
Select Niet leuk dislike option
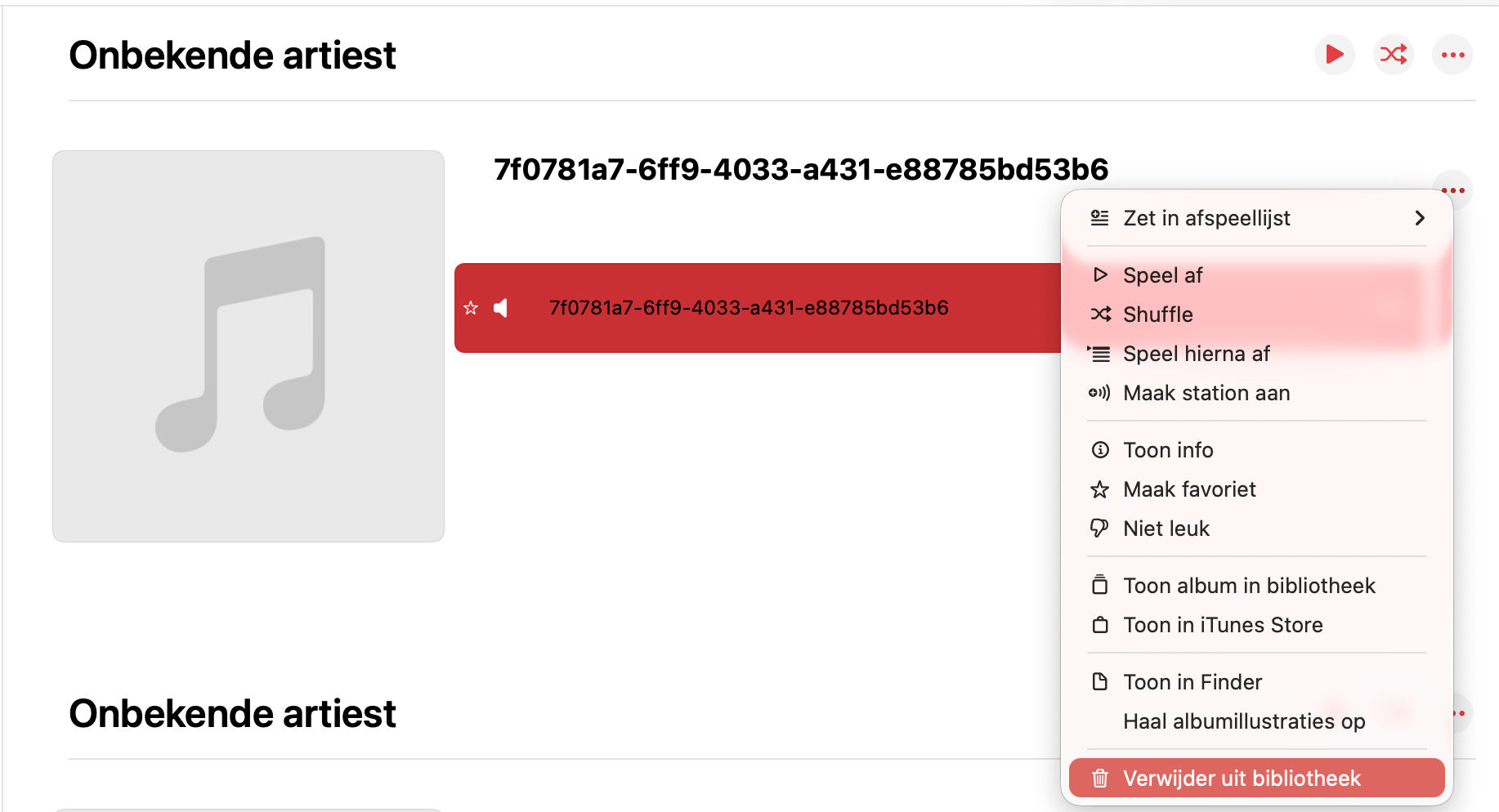1166,529
